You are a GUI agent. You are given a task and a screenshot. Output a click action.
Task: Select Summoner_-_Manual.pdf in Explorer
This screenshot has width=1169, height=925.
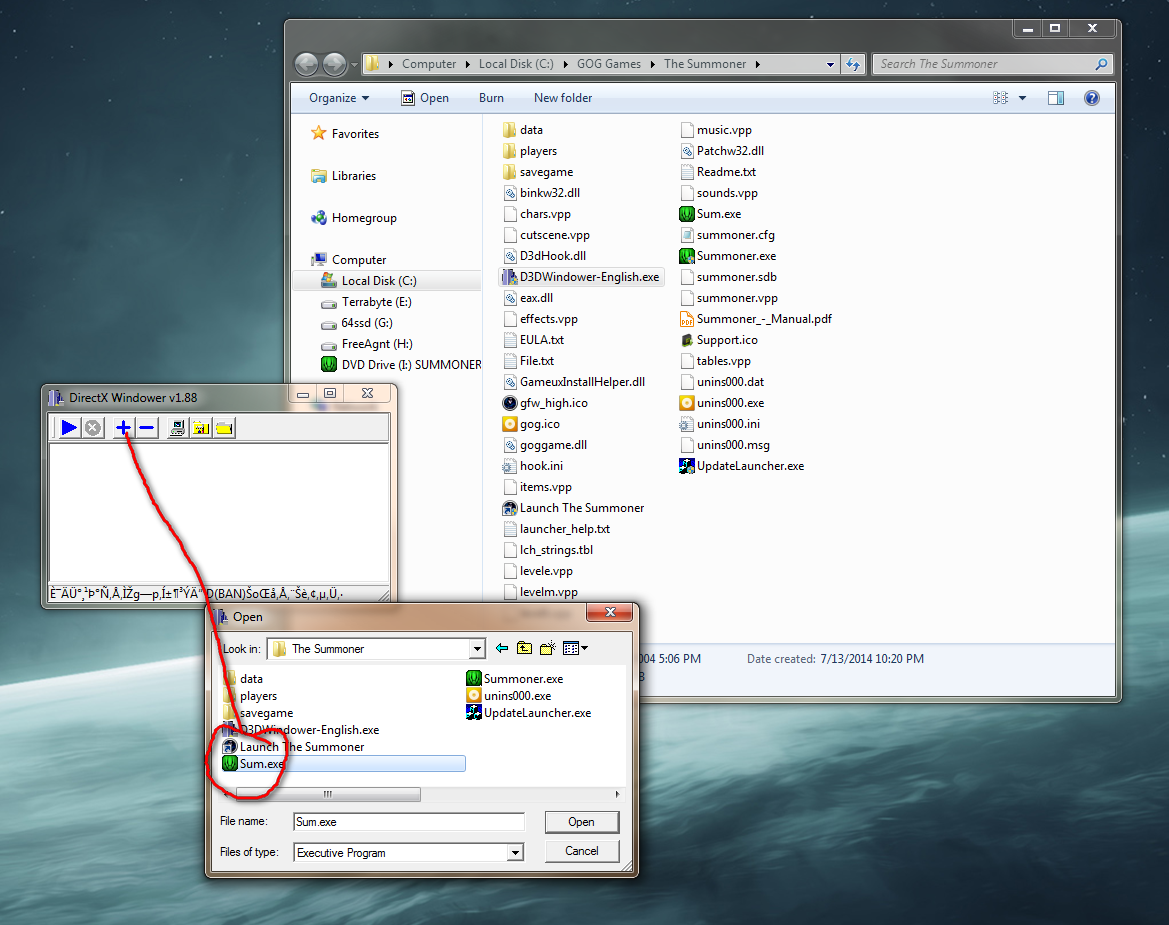pyautogui.click(x=755, y=319)
